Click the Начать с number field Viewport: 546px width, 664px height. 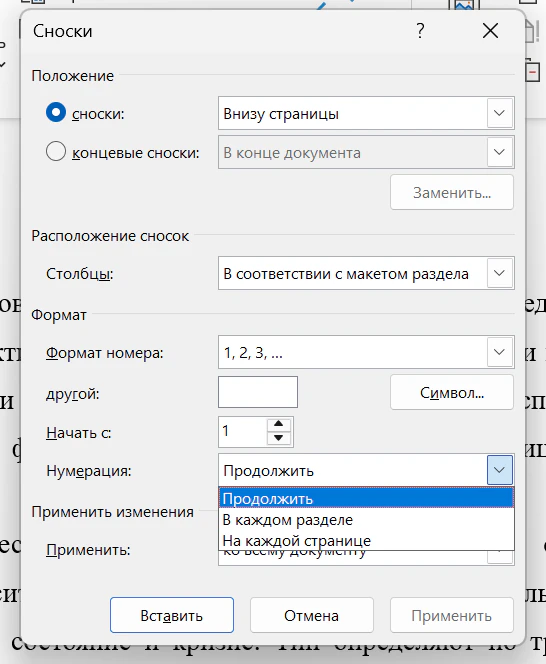[x=243, y=432]
